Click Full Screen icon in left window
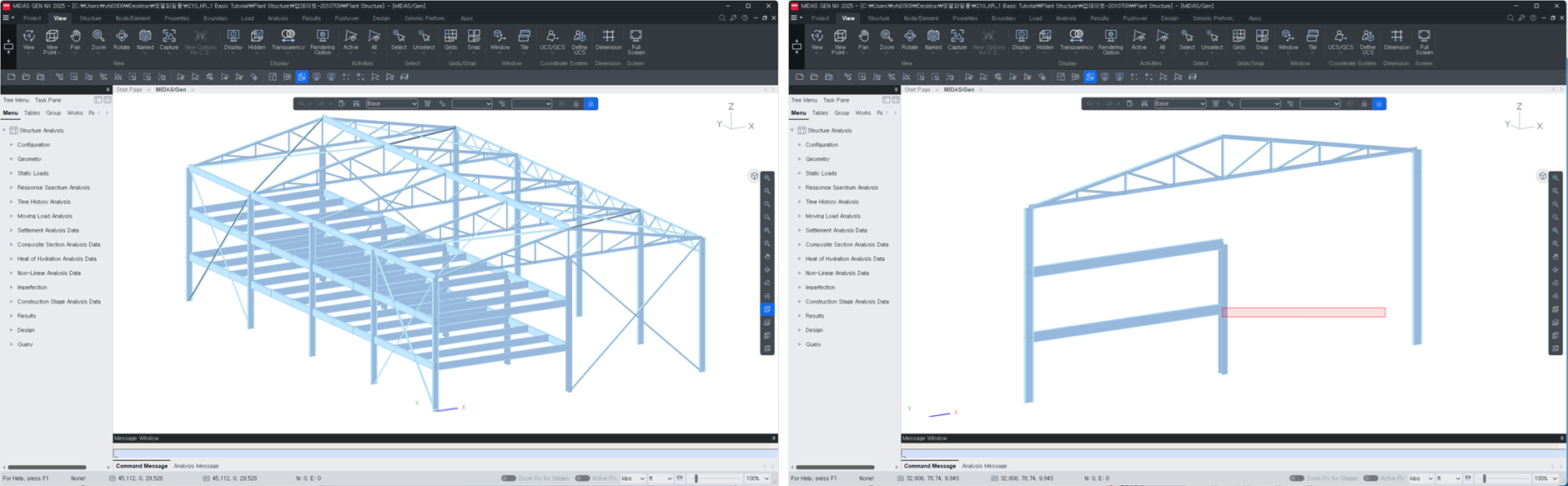The height and width of the screenshot is (486, 1568). [x=636, y=37]
